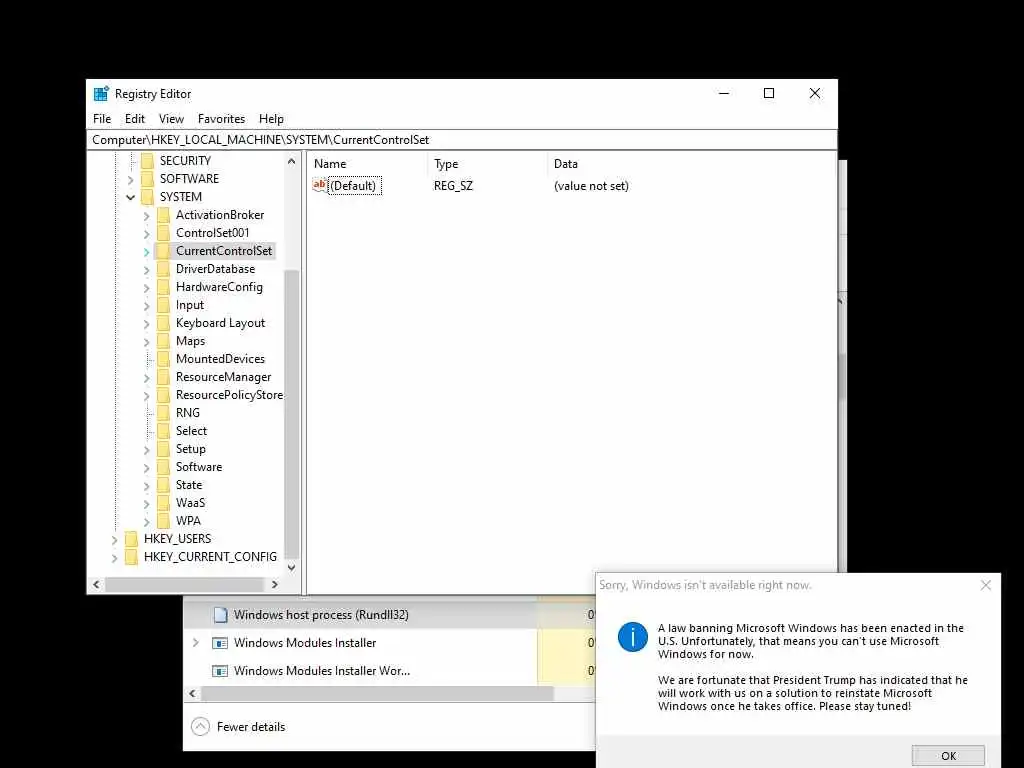Image resolution: width=1024 pixels, height=768 pixels.
Task: Click the blue info icon in dialog
Action: 633,637
